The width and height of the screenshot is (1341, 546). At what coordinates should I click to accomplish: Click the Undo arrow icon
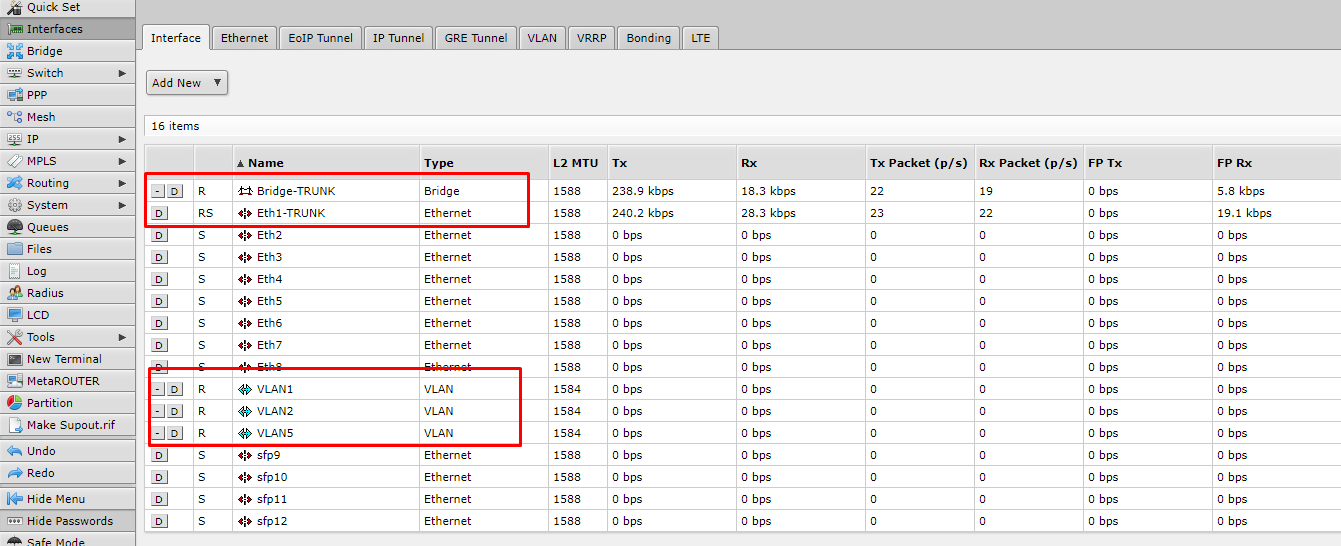click(x=15, y=451)
